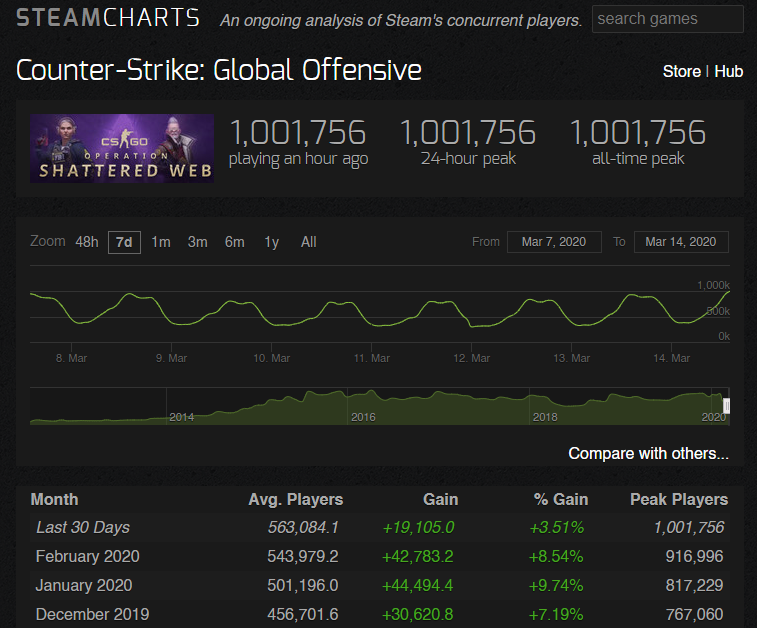Open Compare with others link
Viewport: 757px width, 628px height.
pyautogui.click(x=648, y=454)
